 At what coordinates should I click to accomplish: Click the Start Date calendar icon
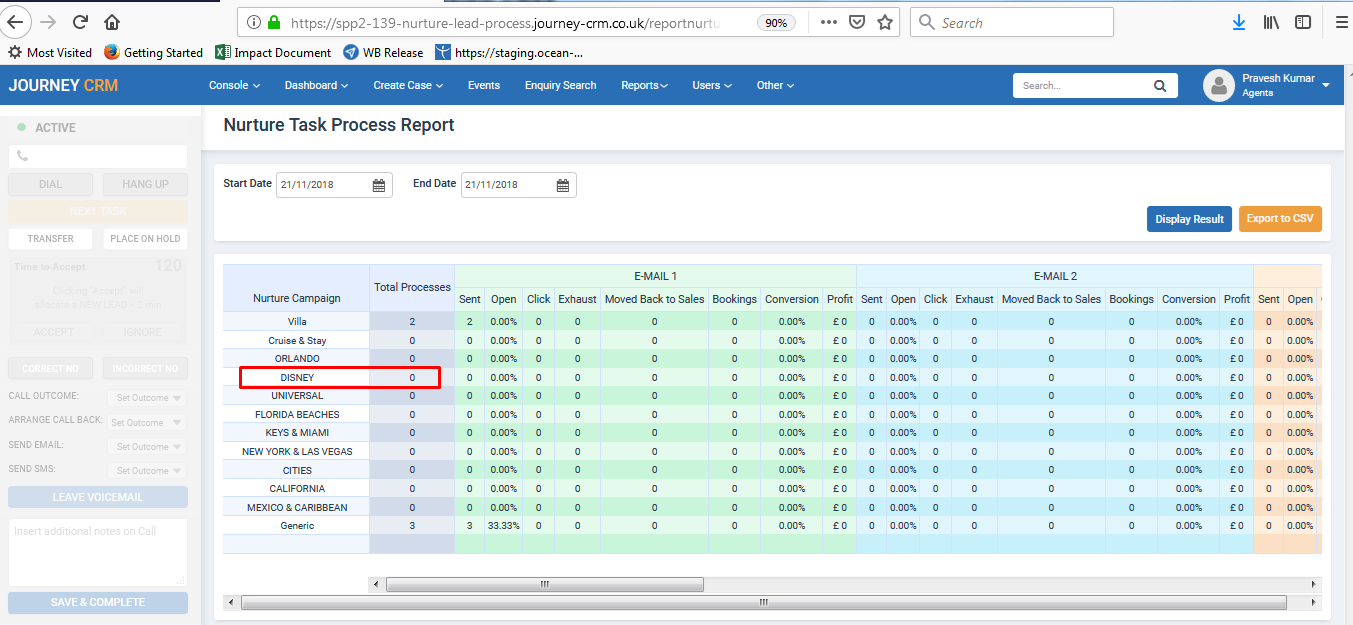[x=379, y=185]
